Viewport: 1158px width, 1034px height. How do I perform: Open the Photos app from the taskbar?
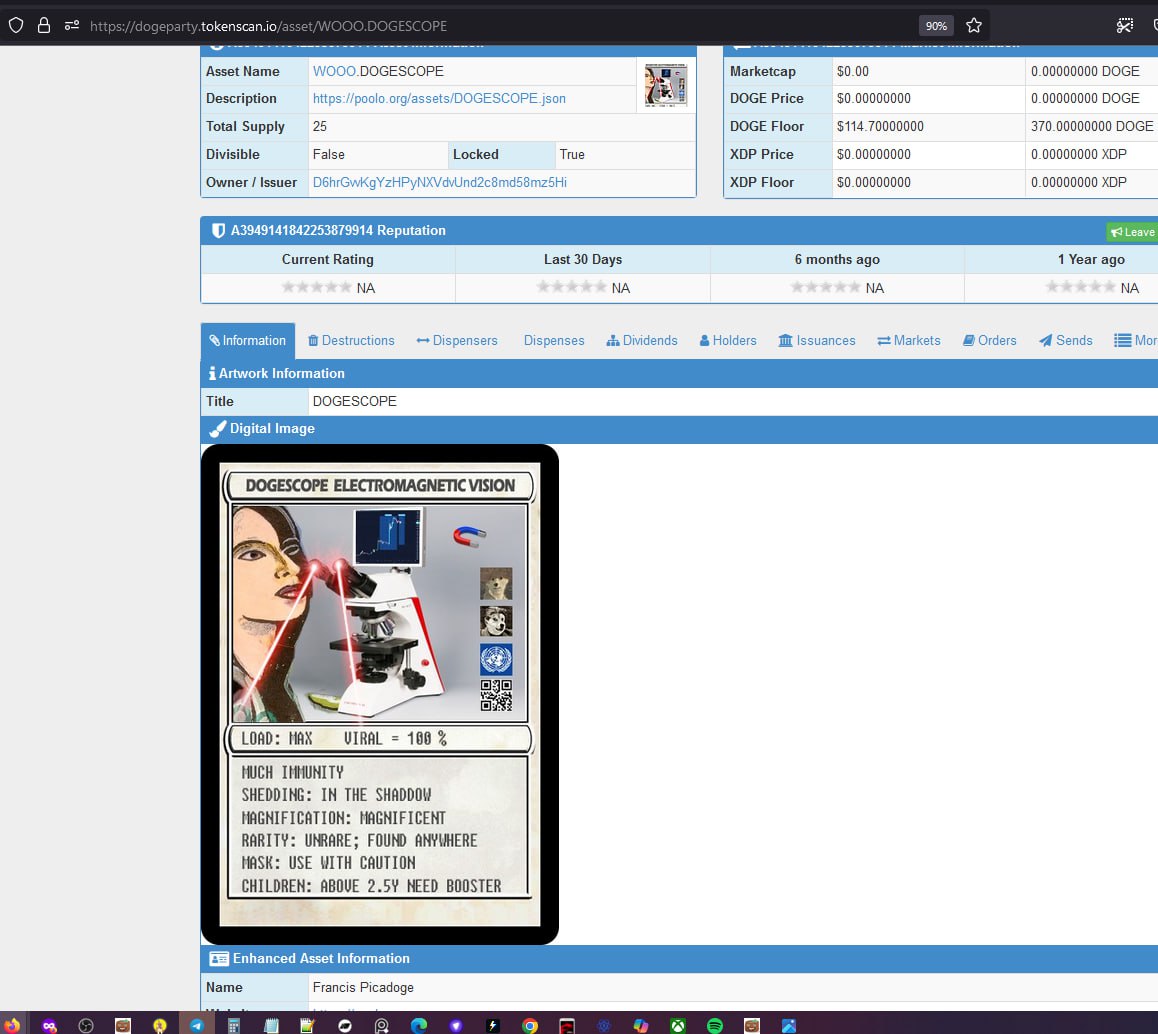pos(789,1025)
